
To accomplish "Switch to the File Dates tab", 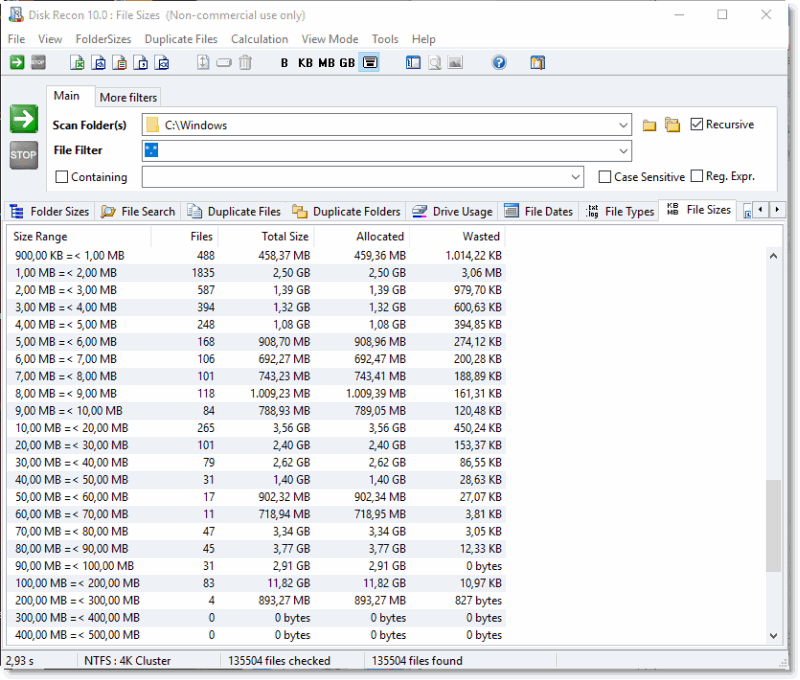I will click(x=539, y=211).
